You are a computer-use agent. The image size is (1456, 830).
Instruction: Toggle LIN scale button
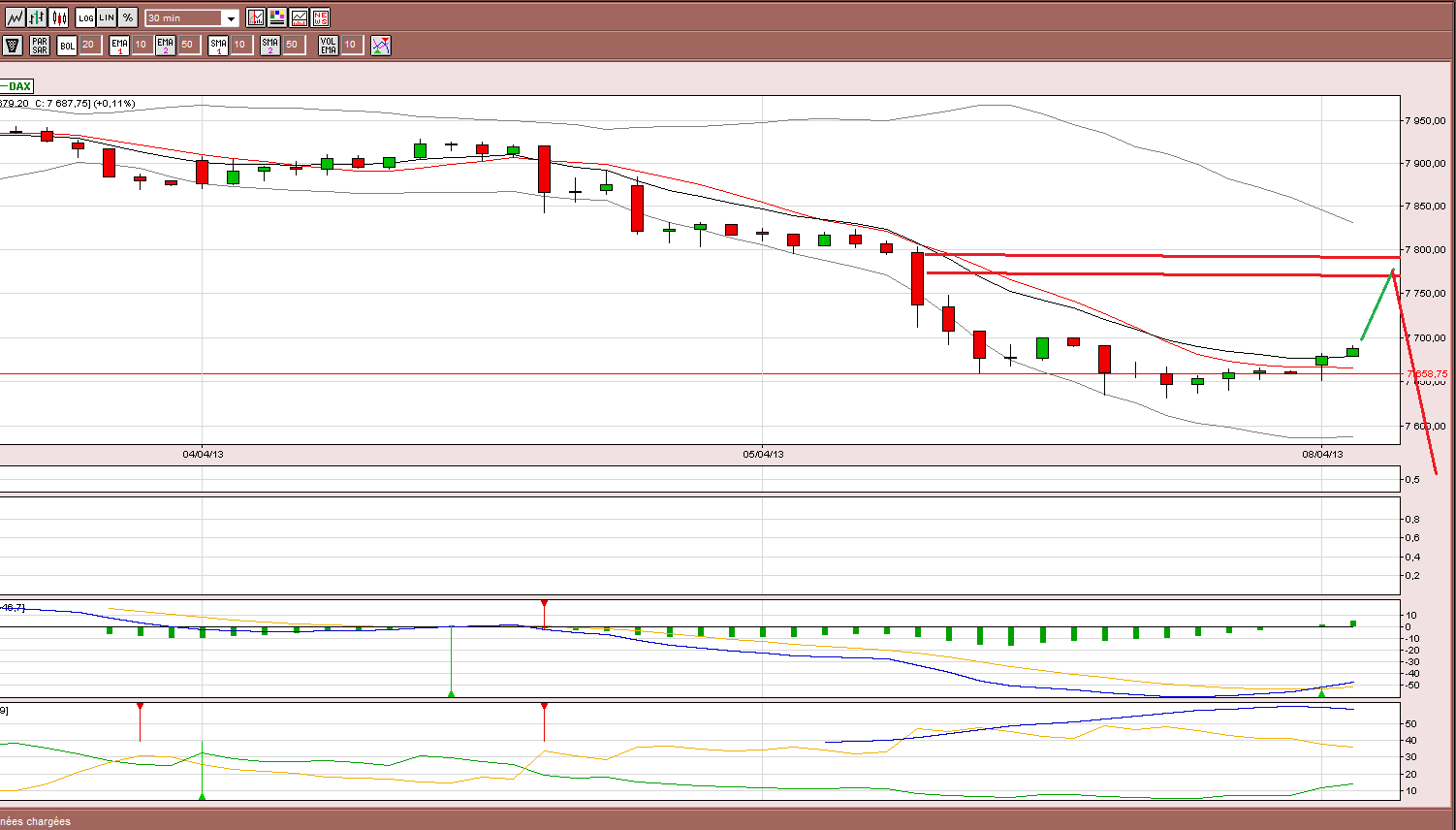[107, 17]
